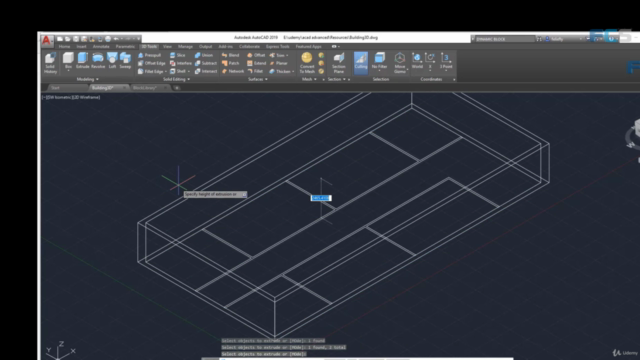Click the surface Offset tool

tap(256, 55)
